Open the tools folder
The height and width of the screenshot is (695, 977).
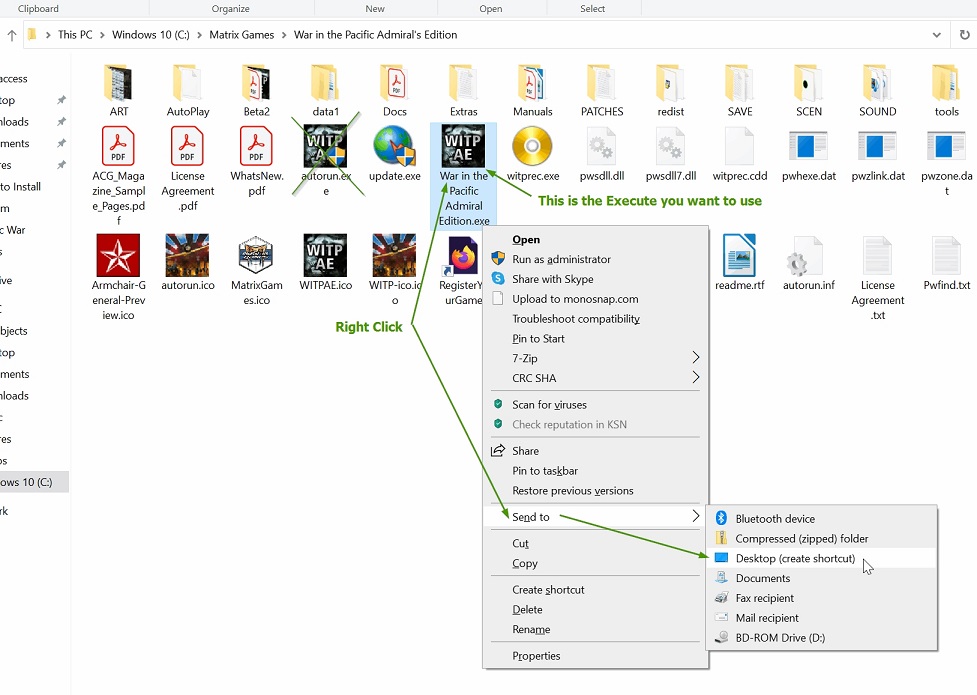(x=946, y=91)
